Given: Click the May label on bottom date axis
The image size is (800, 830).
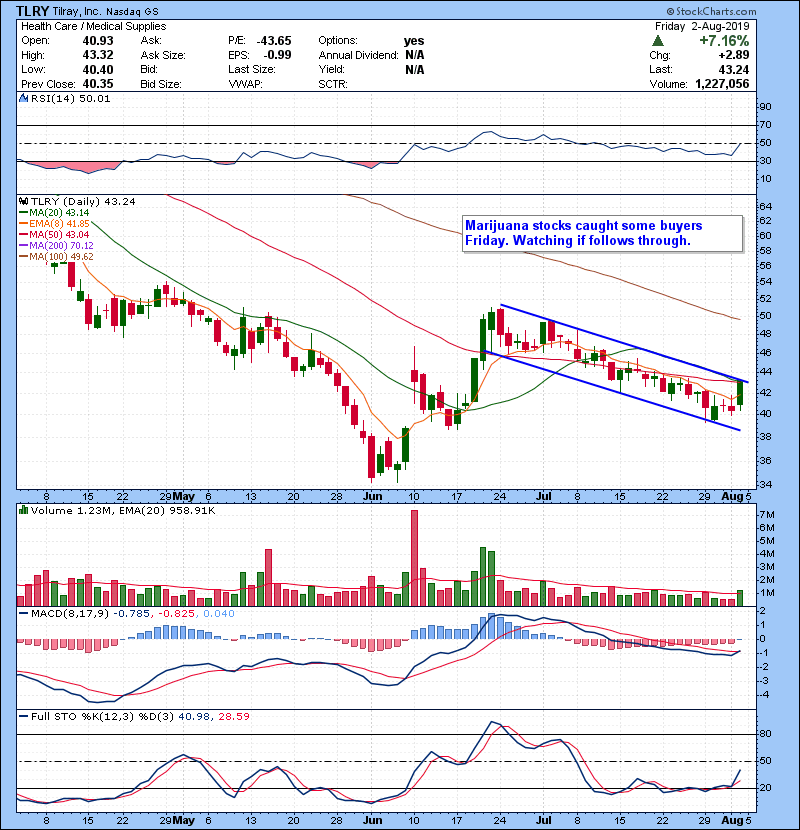Looking at the screenshot, I should 184,820.
